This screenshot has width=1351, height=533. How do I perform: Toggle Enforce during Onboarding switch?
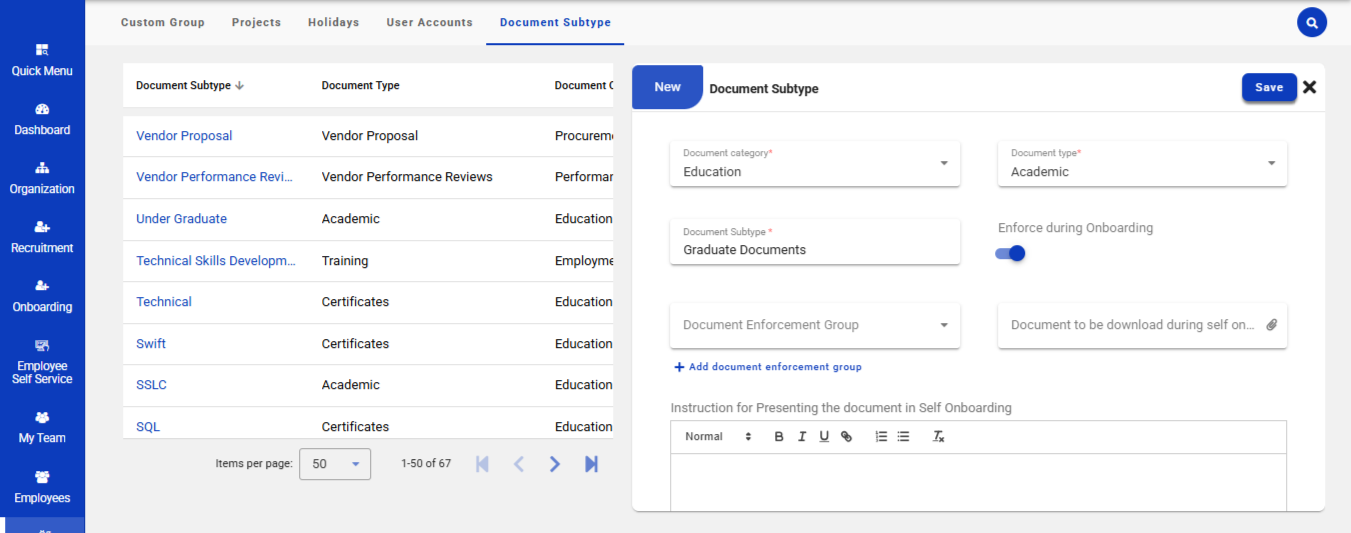(x=1010, y=253)
